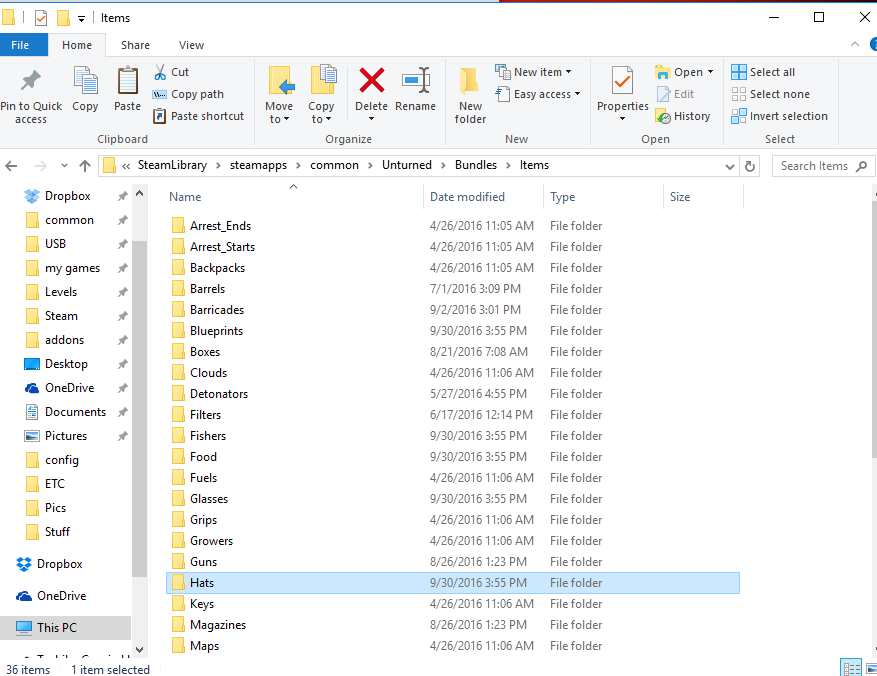
Task: Click Select none in the ribbon
Action: 771,94
